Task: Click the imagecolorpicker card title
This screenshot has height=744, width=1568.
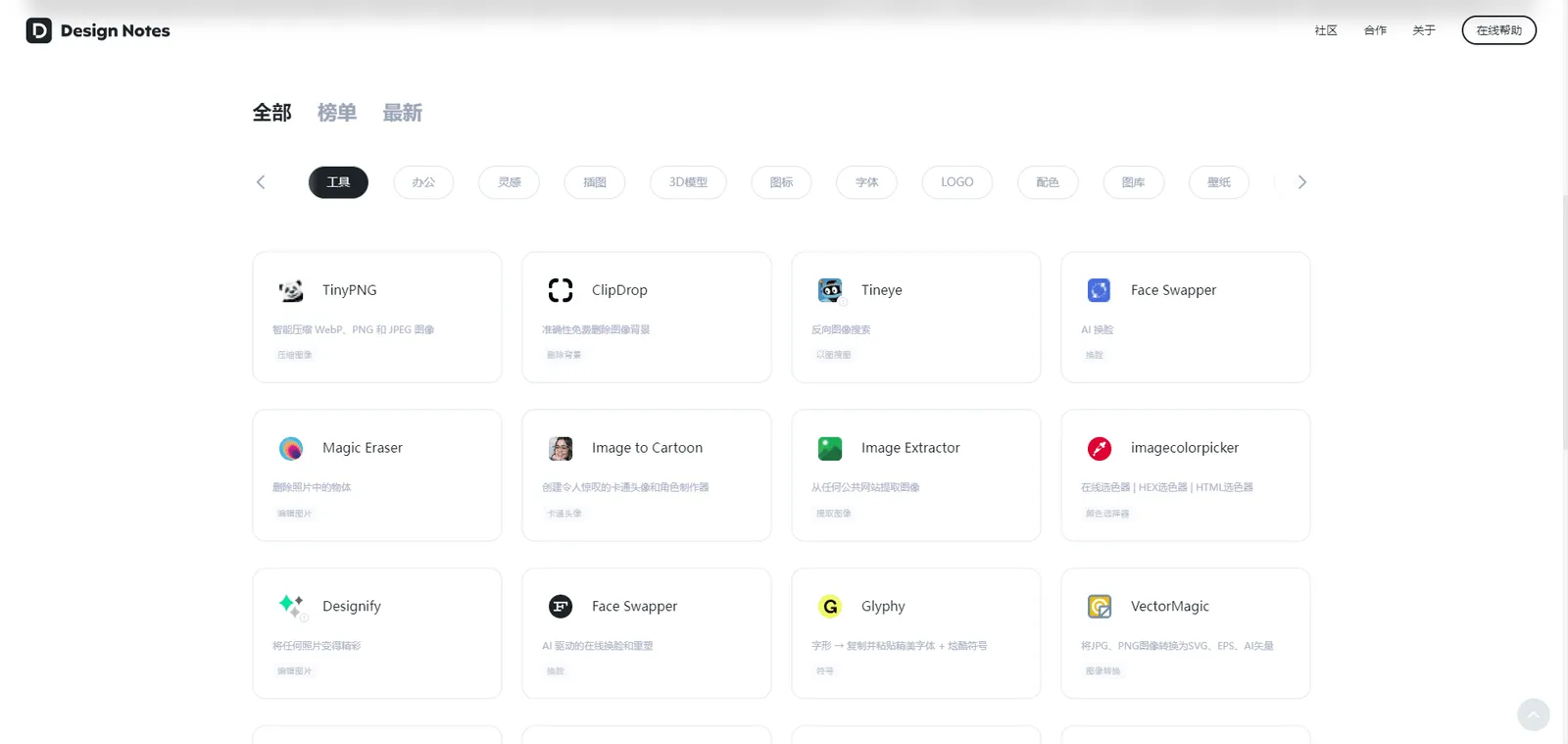Action: [1185, 448]
